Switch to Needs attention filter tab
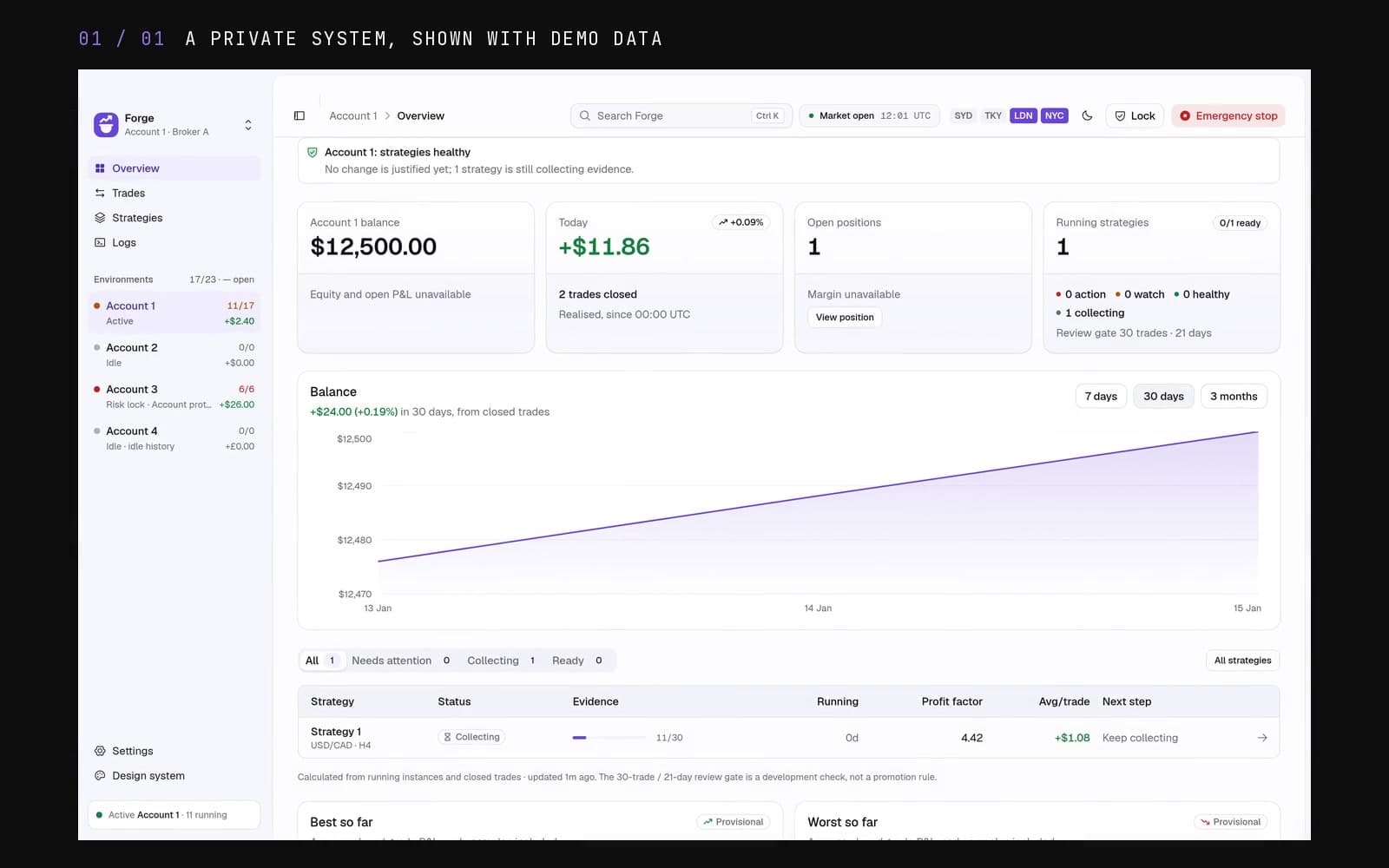 pos(401,661)
